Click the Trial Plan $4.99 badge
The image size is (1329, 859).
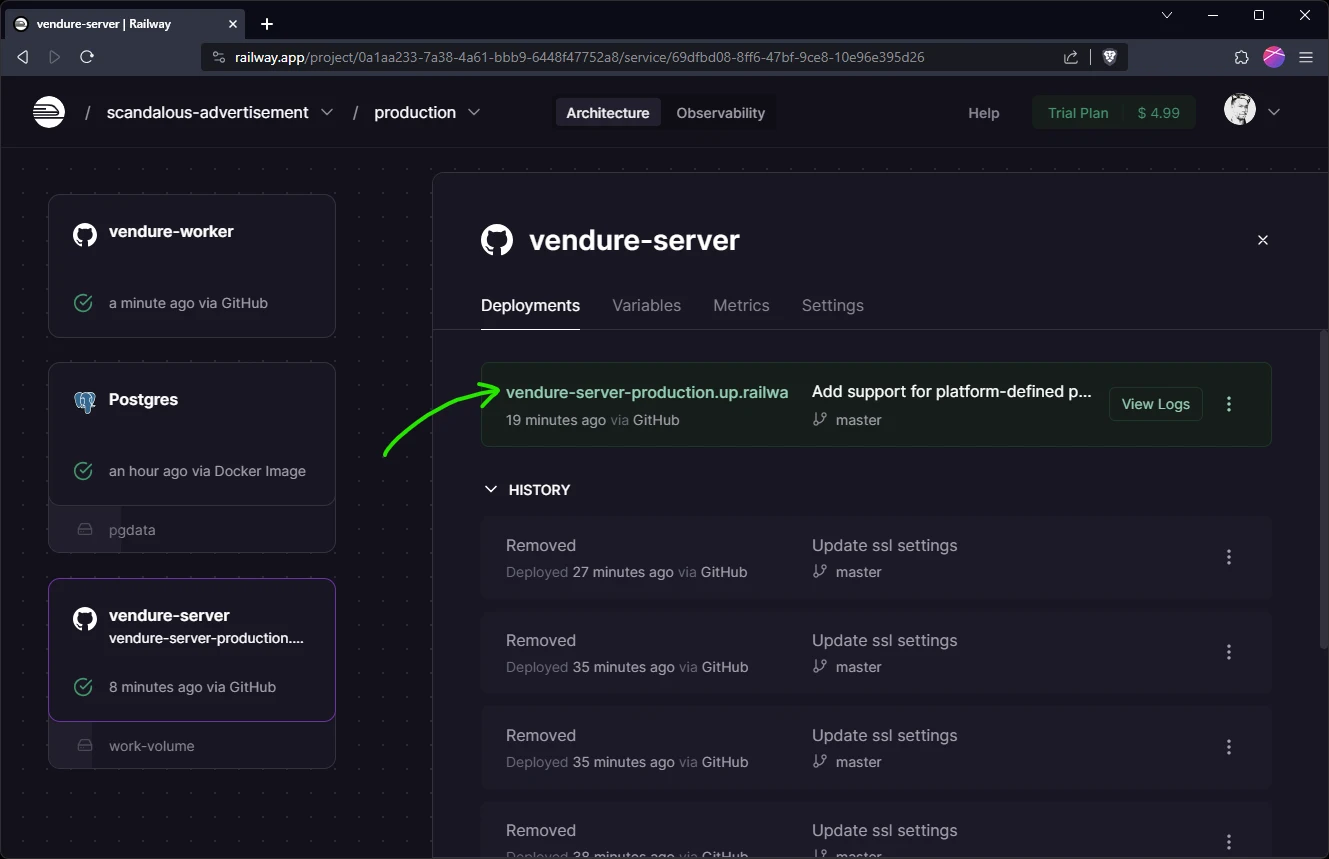point(1113,113)
